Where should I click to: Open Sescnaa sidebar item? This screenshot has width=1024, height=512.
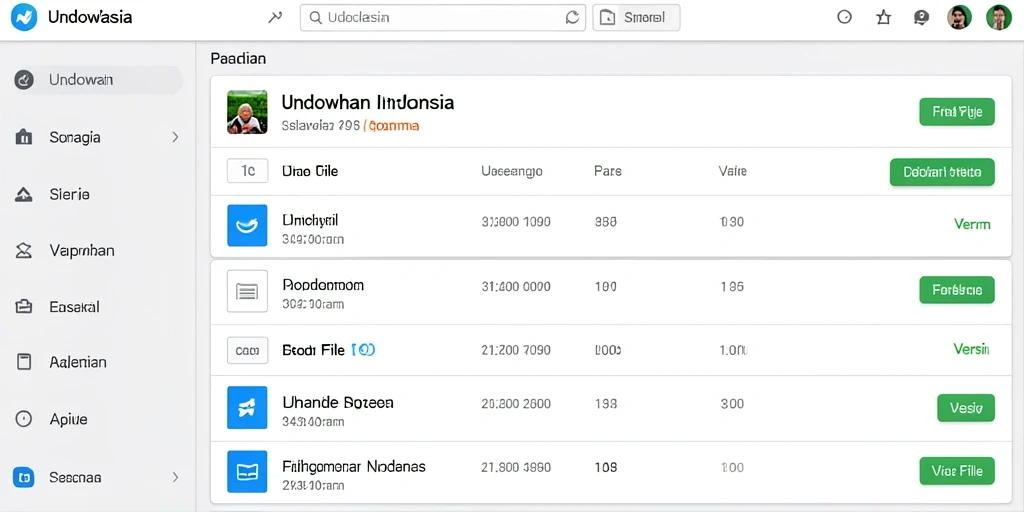coord(98,477)
